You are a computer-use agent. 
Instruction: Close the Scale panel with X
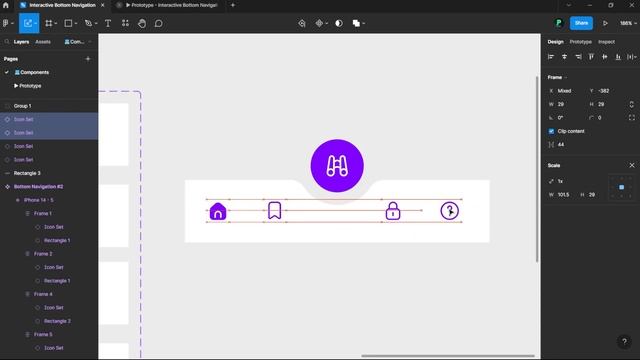click(x=632, y=165)
